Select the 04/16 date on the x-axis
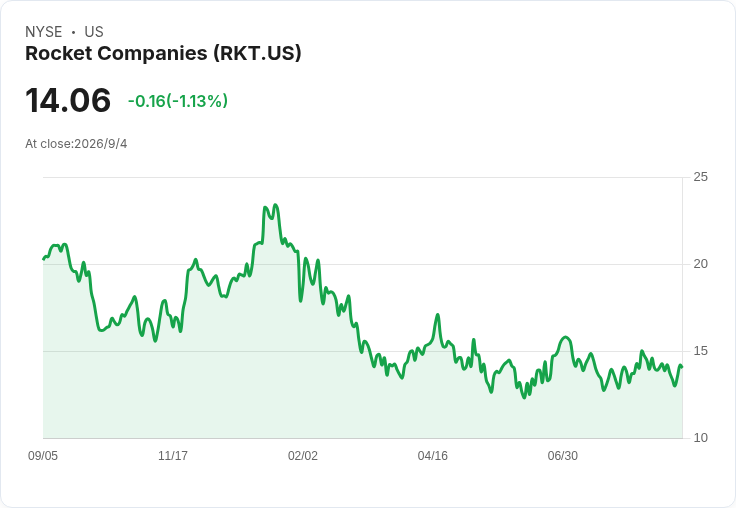Screen dimensions: 736x508 point(433,456)
